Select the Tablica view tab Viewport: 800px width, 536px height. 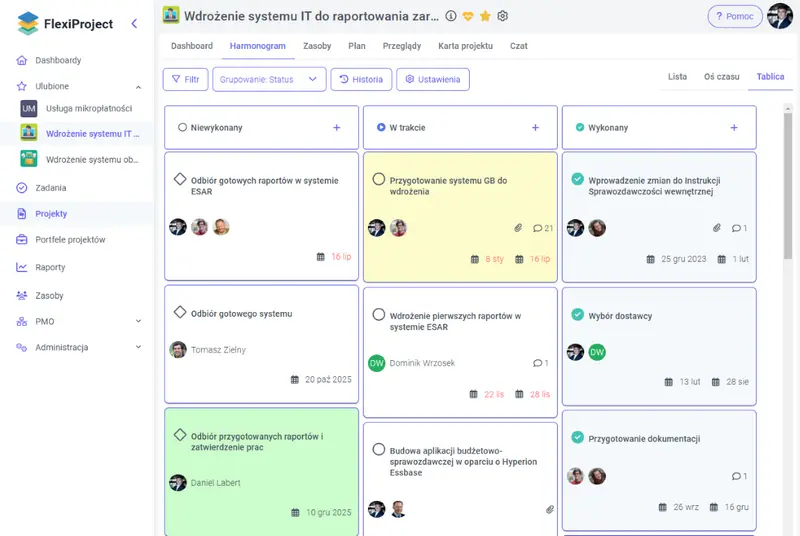pos(770,76)
